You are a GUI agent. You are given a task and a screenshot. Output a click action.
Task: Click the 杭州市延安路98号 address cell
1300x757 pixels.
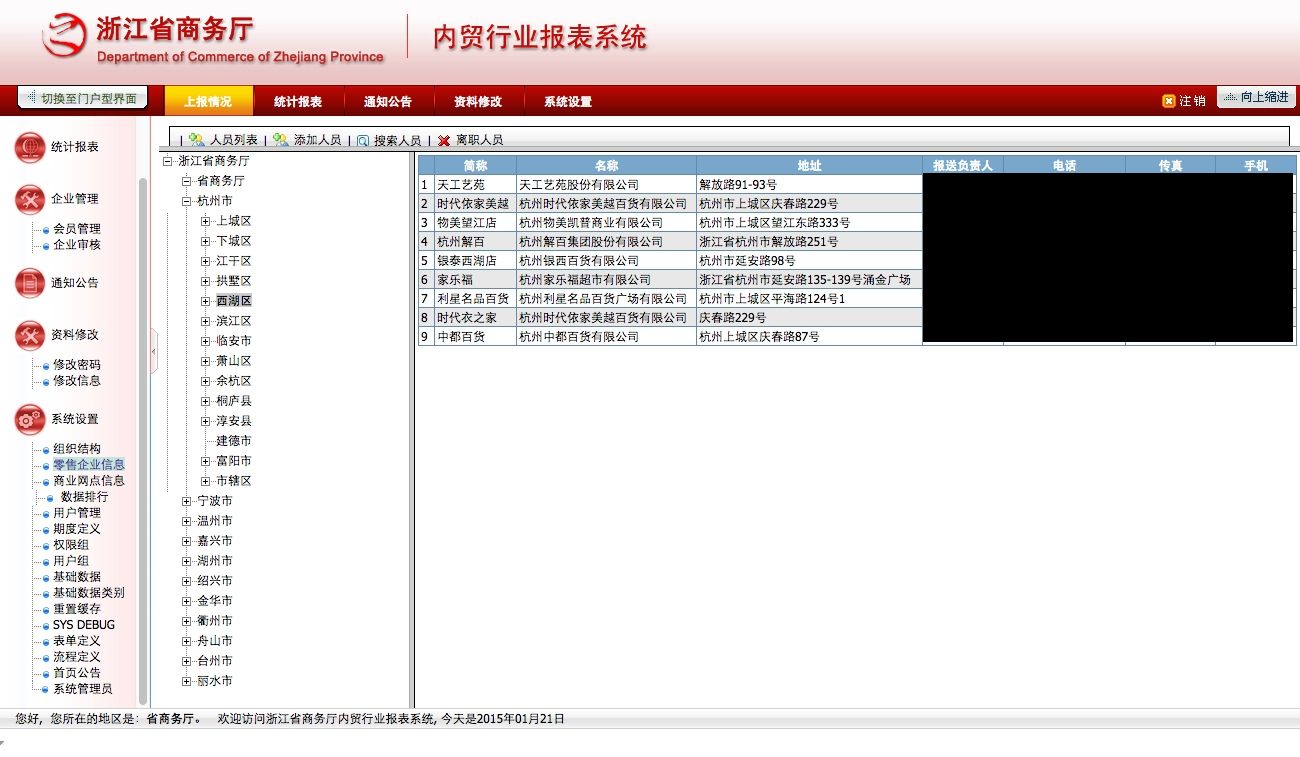pos(809,261)
